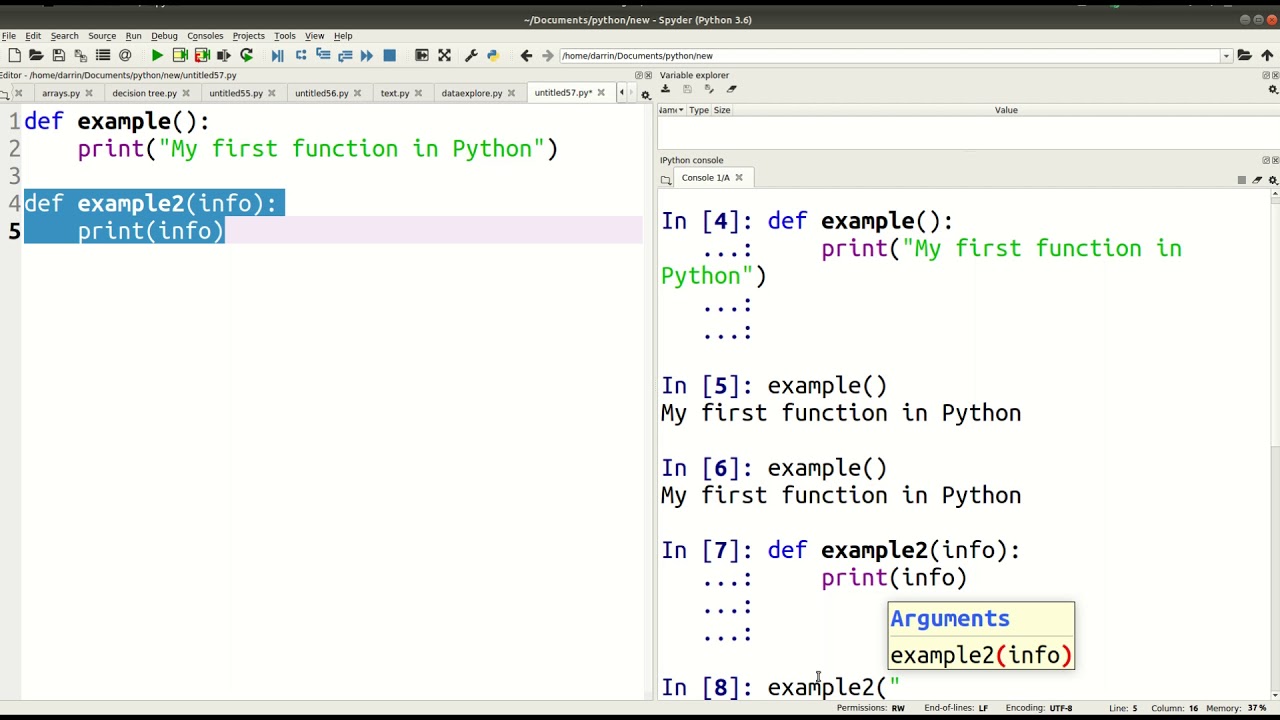
Task: Stop debugging with the blue square
Action: point(390,56)
